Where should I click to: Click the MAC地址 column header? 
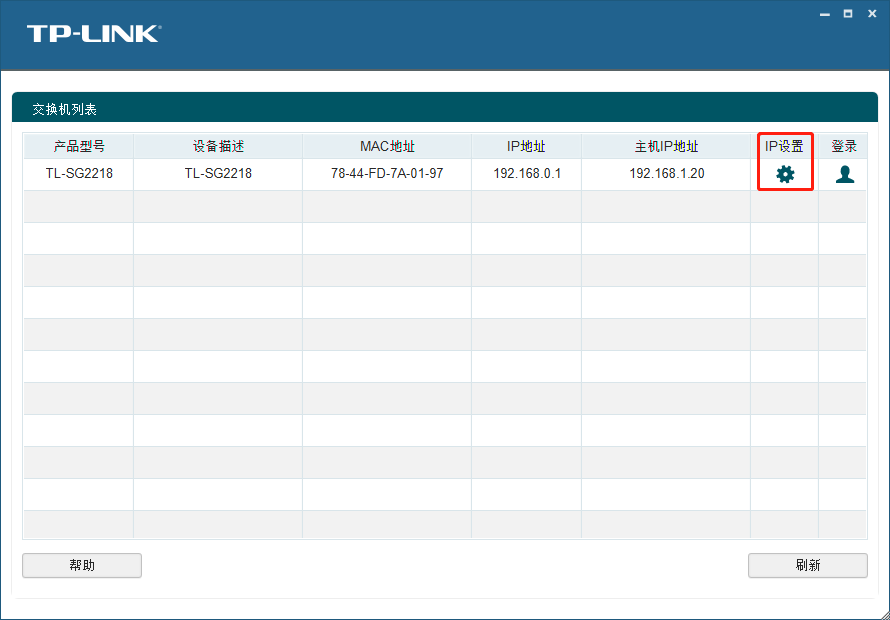tap(387, 146)
